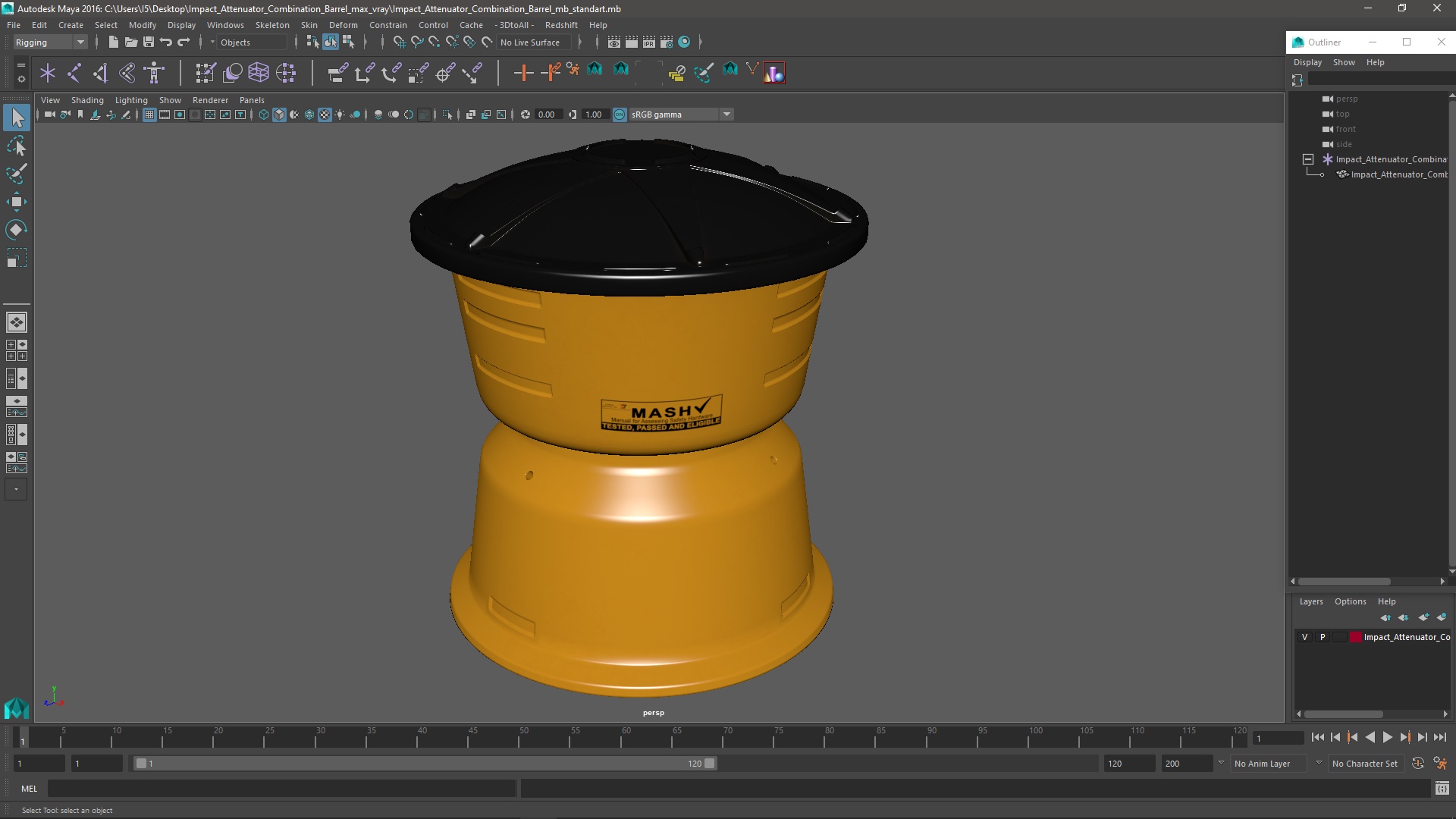1456x819 pixels.
Task: Toggle the viewport grid display button
Action: [x=149, y=115]
